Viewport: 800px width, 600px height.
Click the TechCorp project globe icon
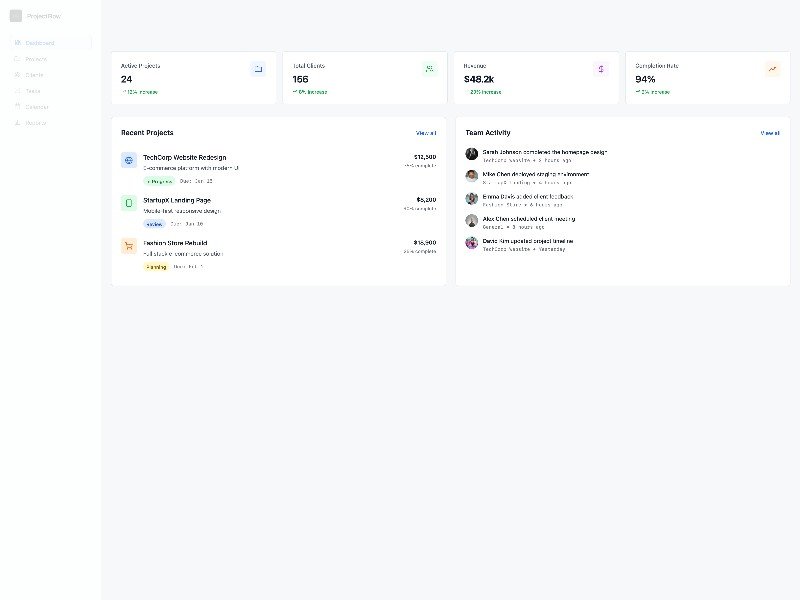(x=129, y=160)
